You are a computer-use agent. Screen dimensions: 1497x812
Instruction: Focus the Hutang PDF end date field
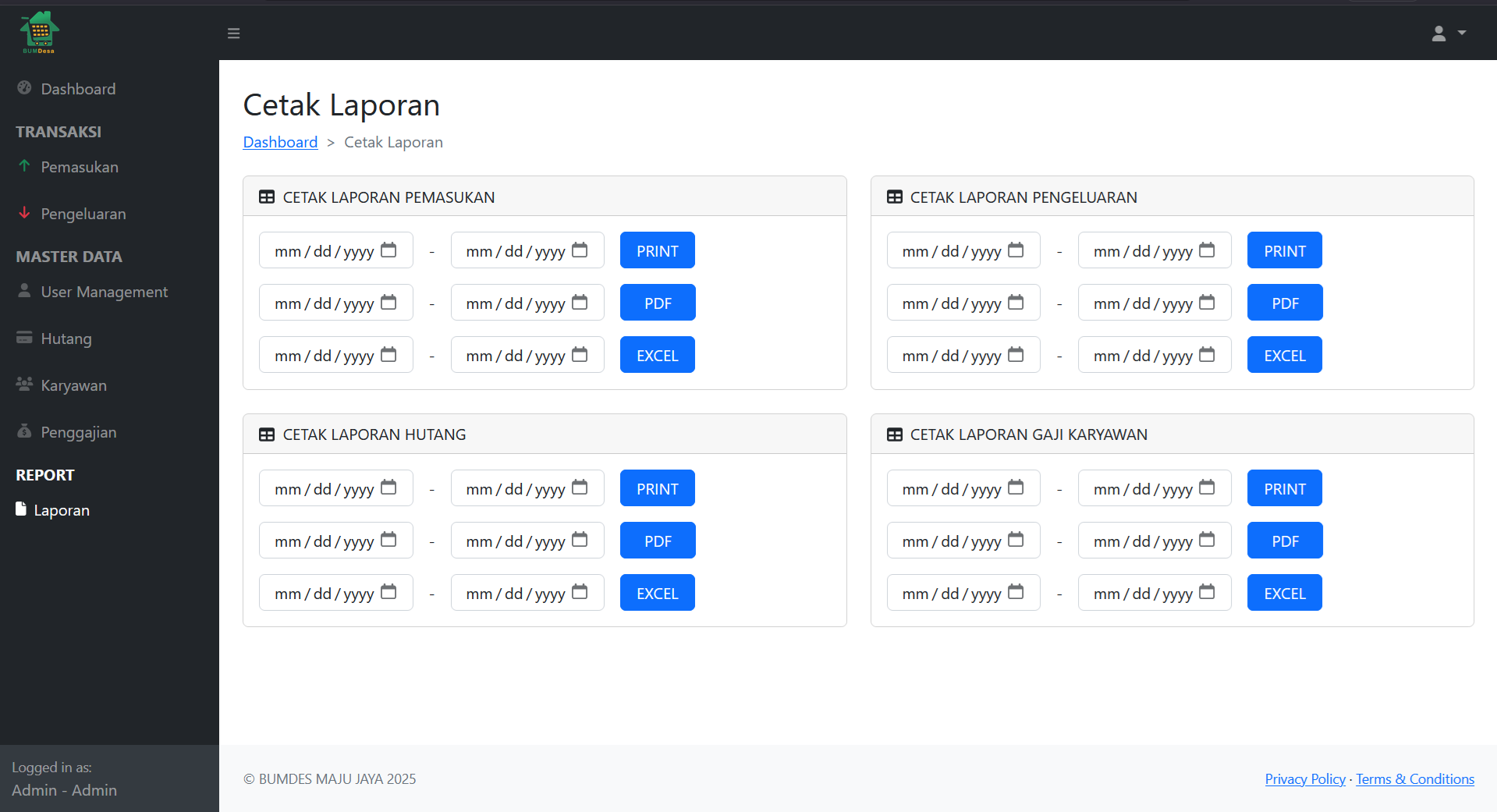527,541
